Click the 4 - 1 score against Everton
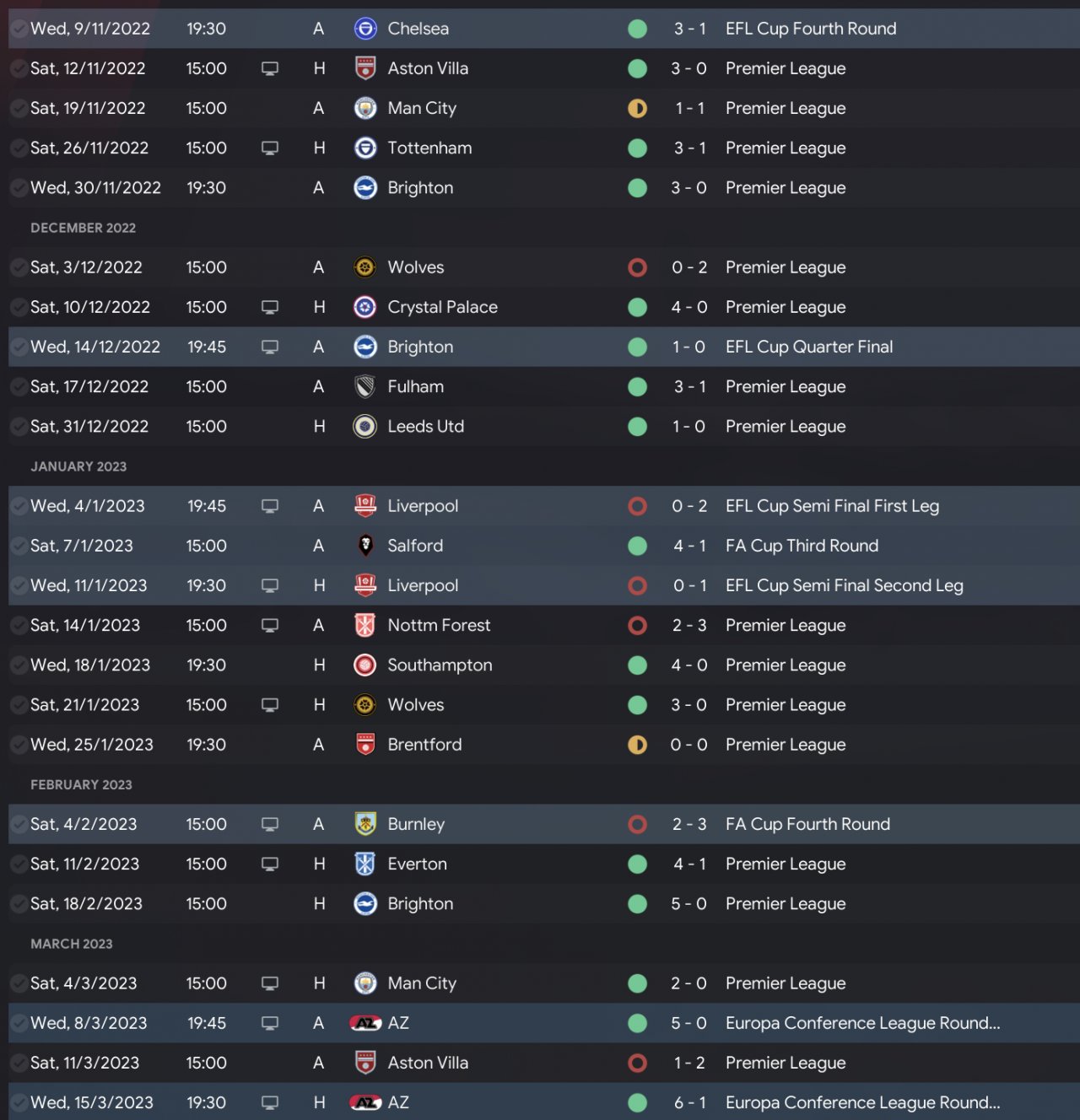Screen dimensions: 1080x1120 pyautogui.click(x=689, y=864)
